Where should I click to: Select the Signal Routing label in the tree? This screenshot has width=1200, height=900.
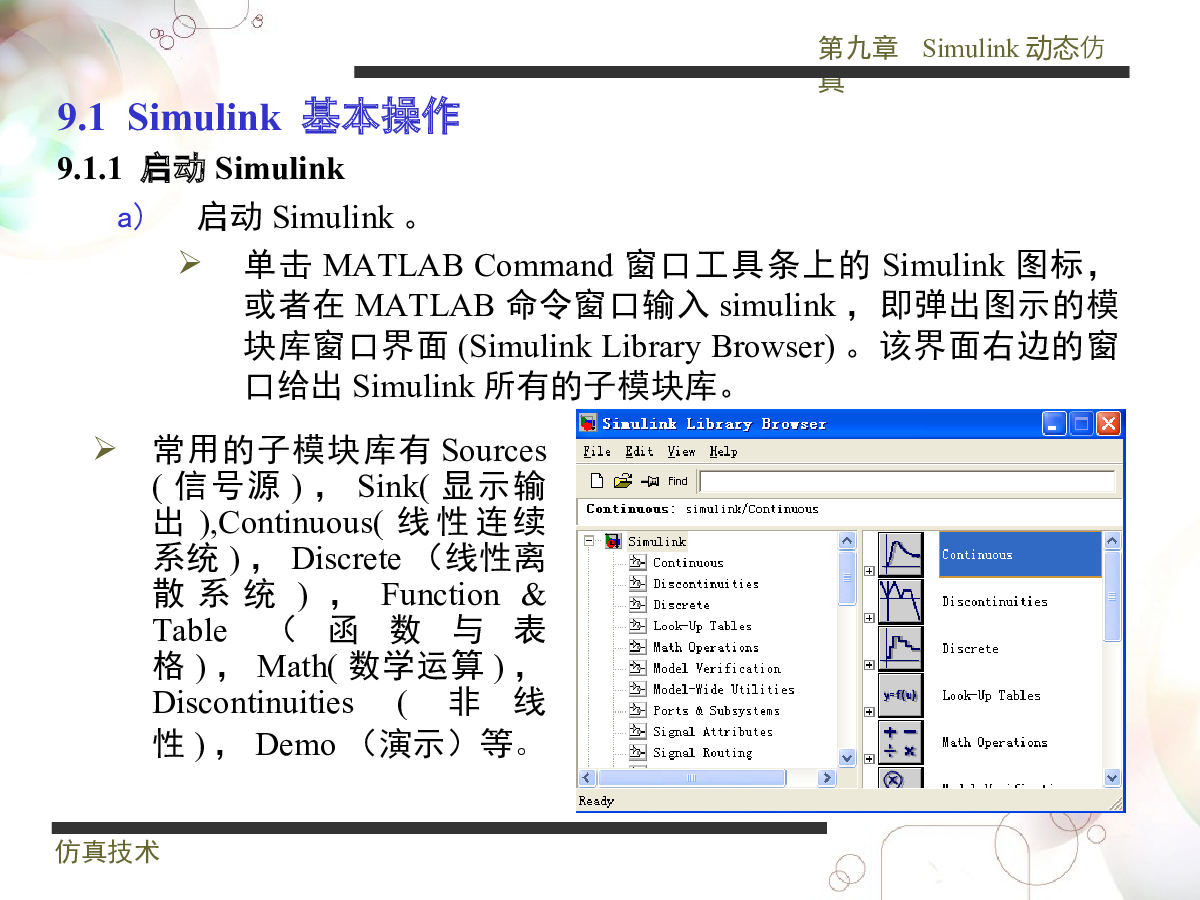point(702,753)
